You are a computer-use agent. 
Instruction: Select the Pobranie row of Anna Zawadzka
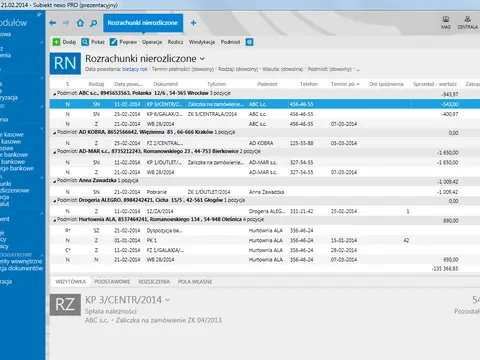click(265, 192)
